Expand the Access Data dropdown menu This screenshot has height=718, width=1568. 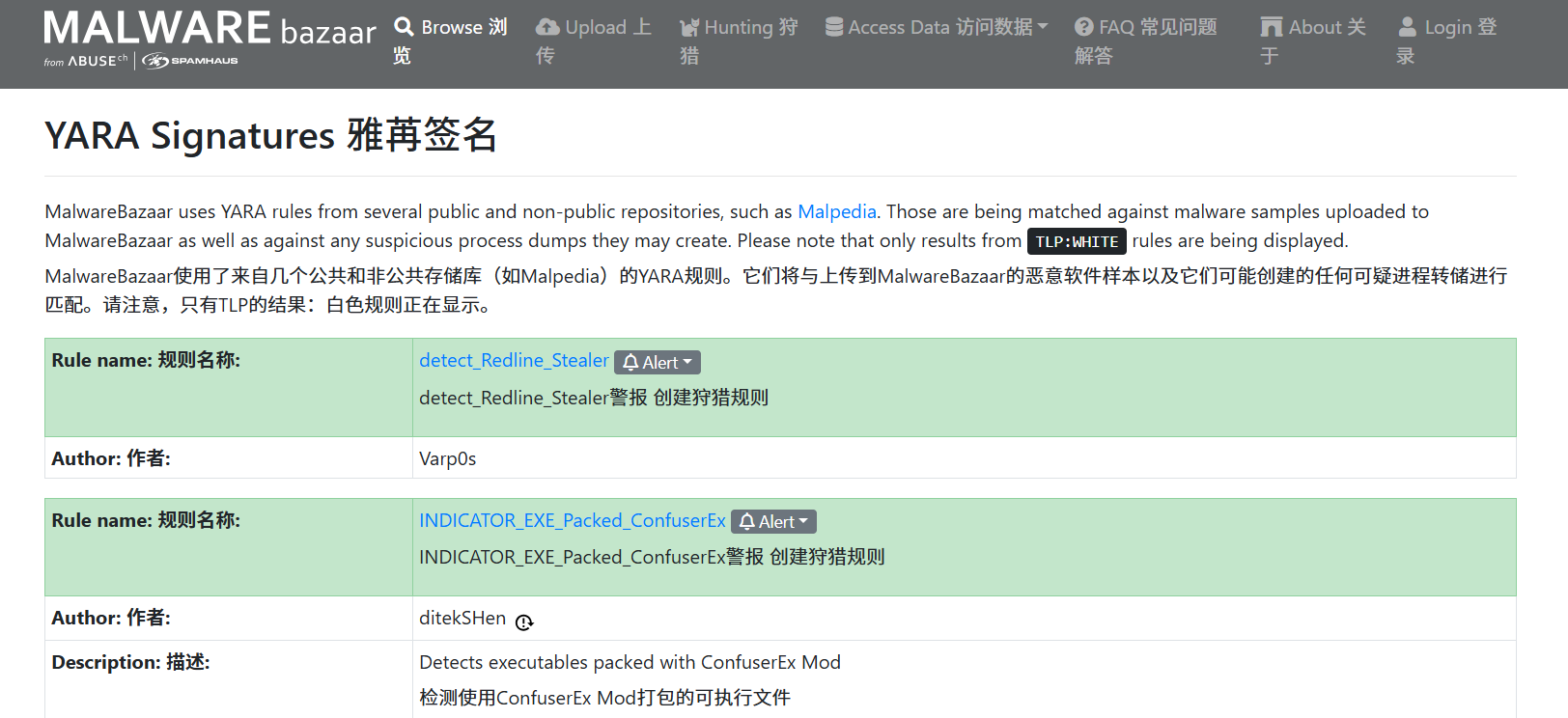tap(937, 27)
